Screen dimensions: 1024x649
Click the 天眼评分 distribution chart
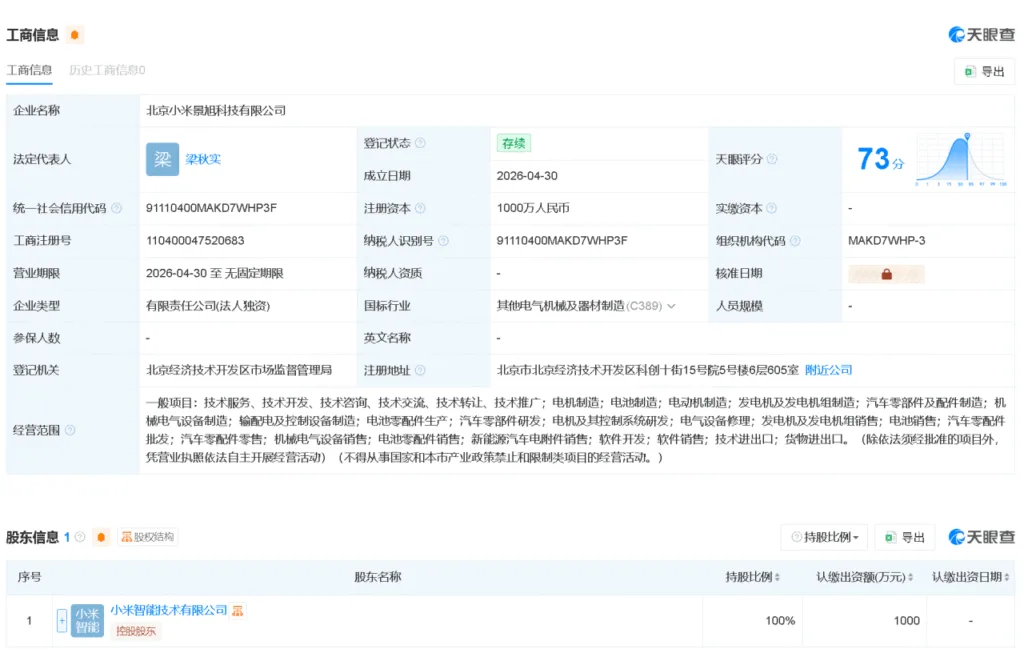(x=961, y=159)
